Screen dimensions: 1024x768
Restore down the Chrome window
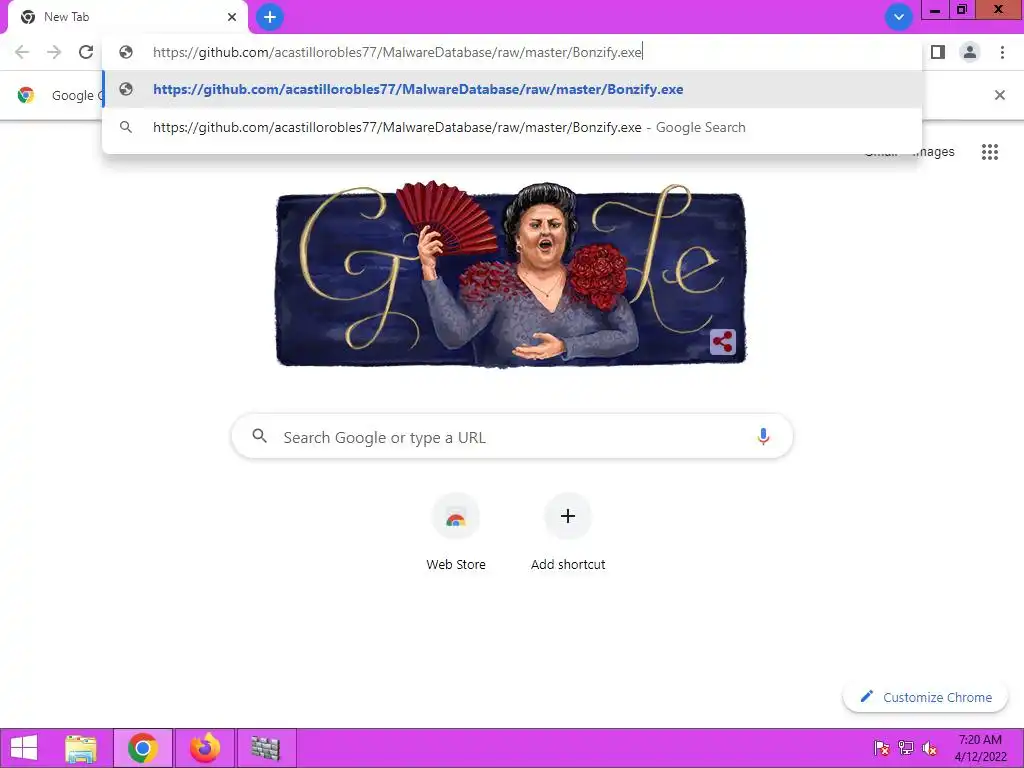962,10
